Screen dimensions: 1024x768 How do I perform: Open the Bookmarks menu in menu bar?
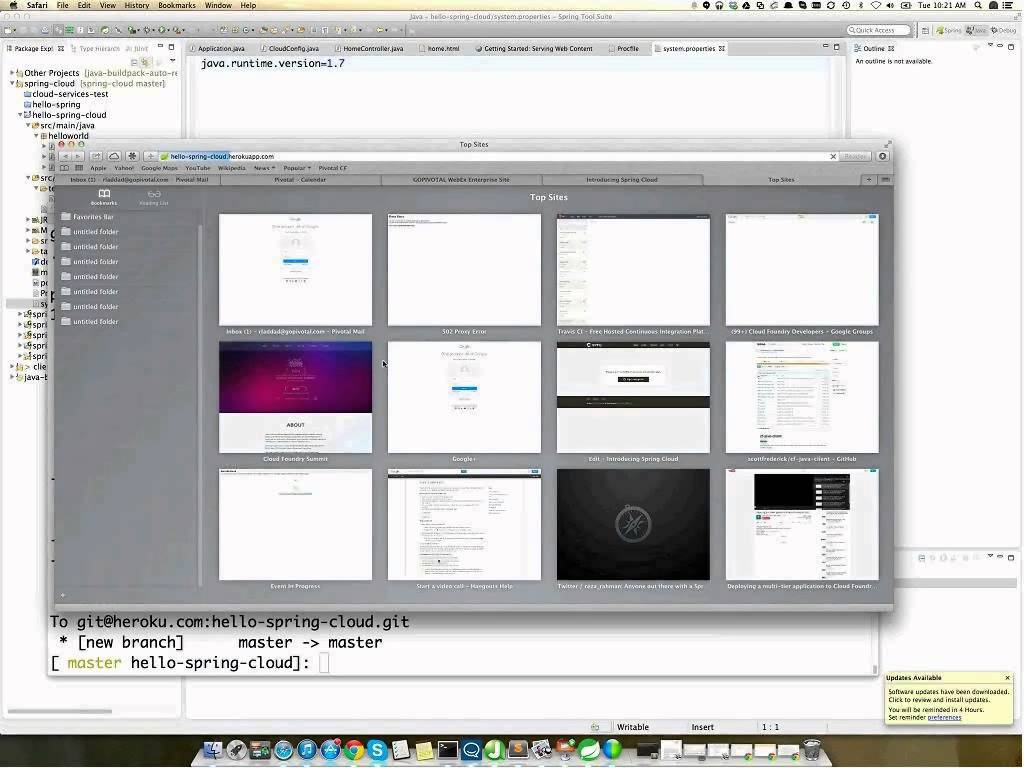pyautogui.click(x=177, y=5)
